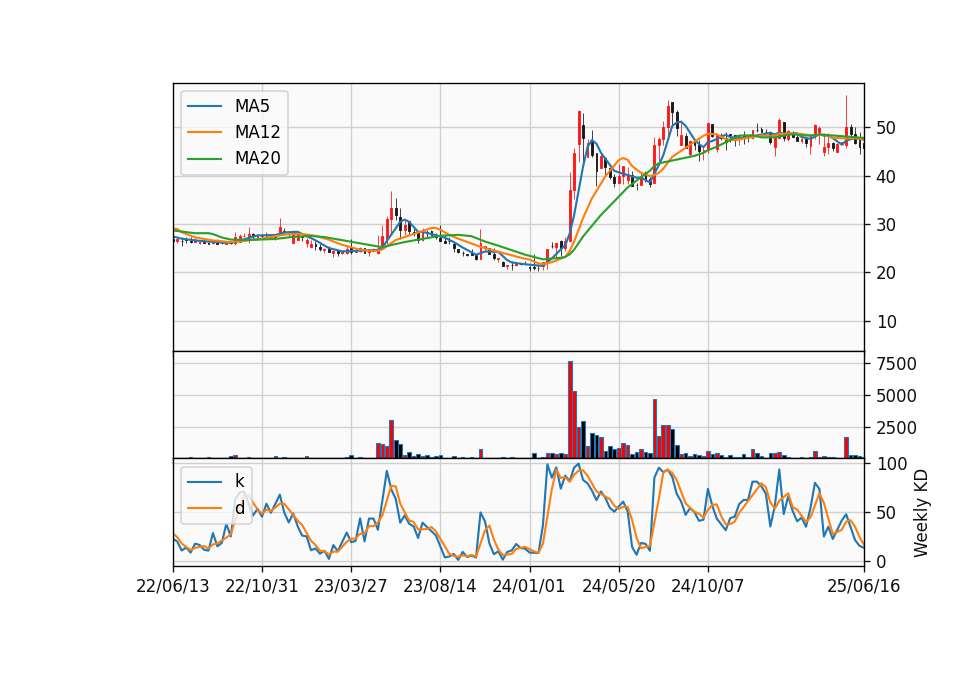This screenshot has width=960, height=690.
Task: Click the 24/05/20 date tick label
Action: click(x=618, y=586)
